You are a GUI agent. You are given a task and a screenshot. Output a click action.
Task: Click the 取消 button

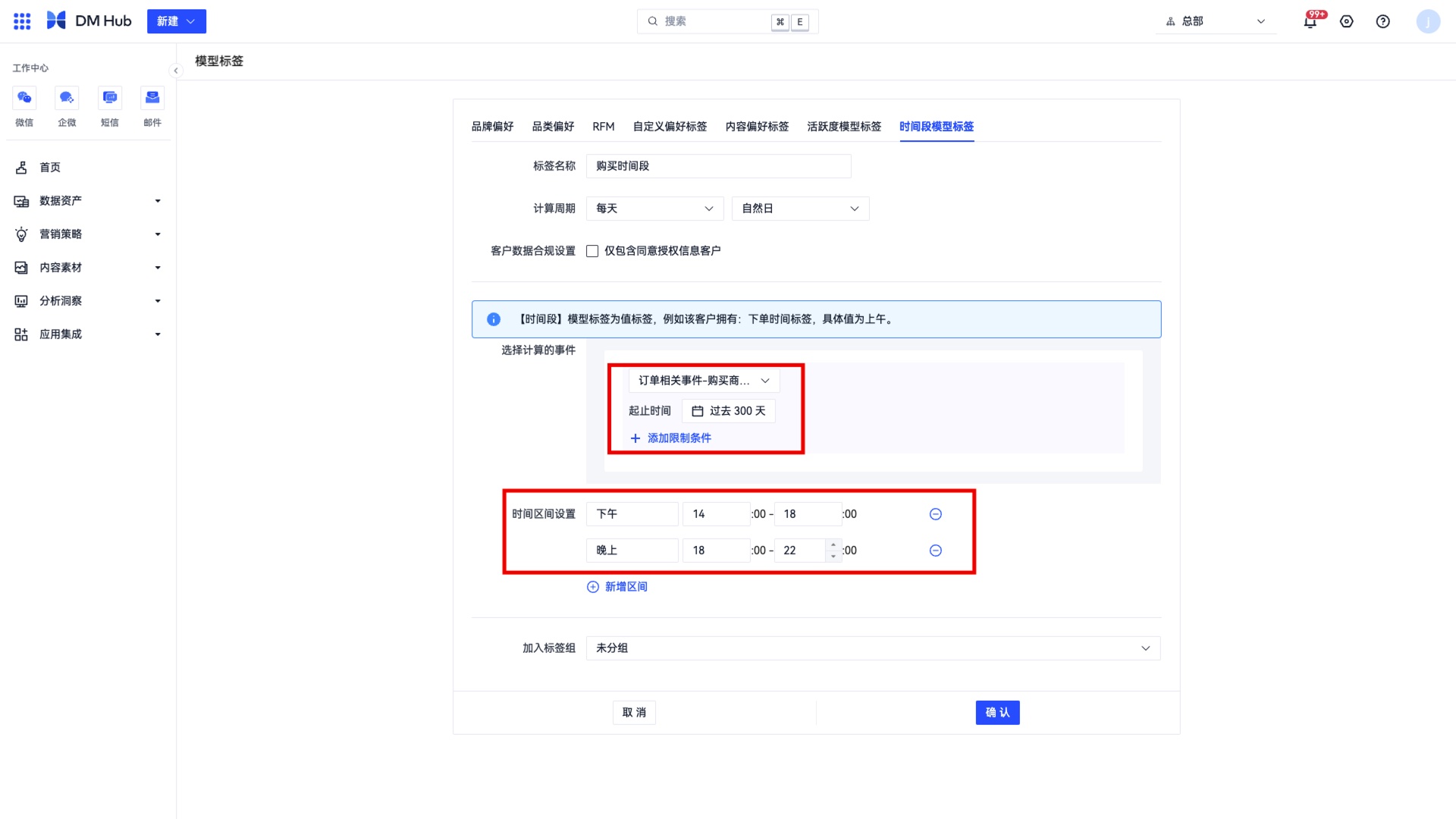[634, 713]
